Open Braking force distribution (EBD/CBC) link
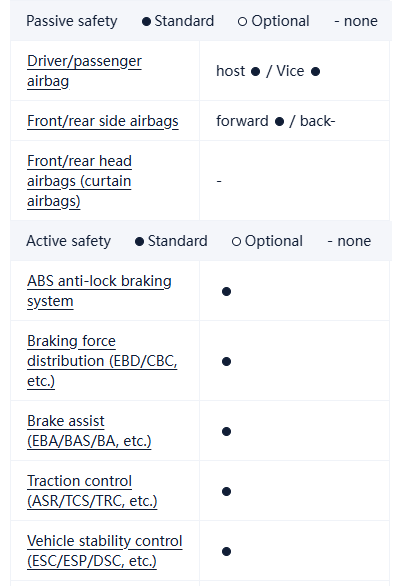Viewport: 408px width, 586px height. tap(102, 361)
